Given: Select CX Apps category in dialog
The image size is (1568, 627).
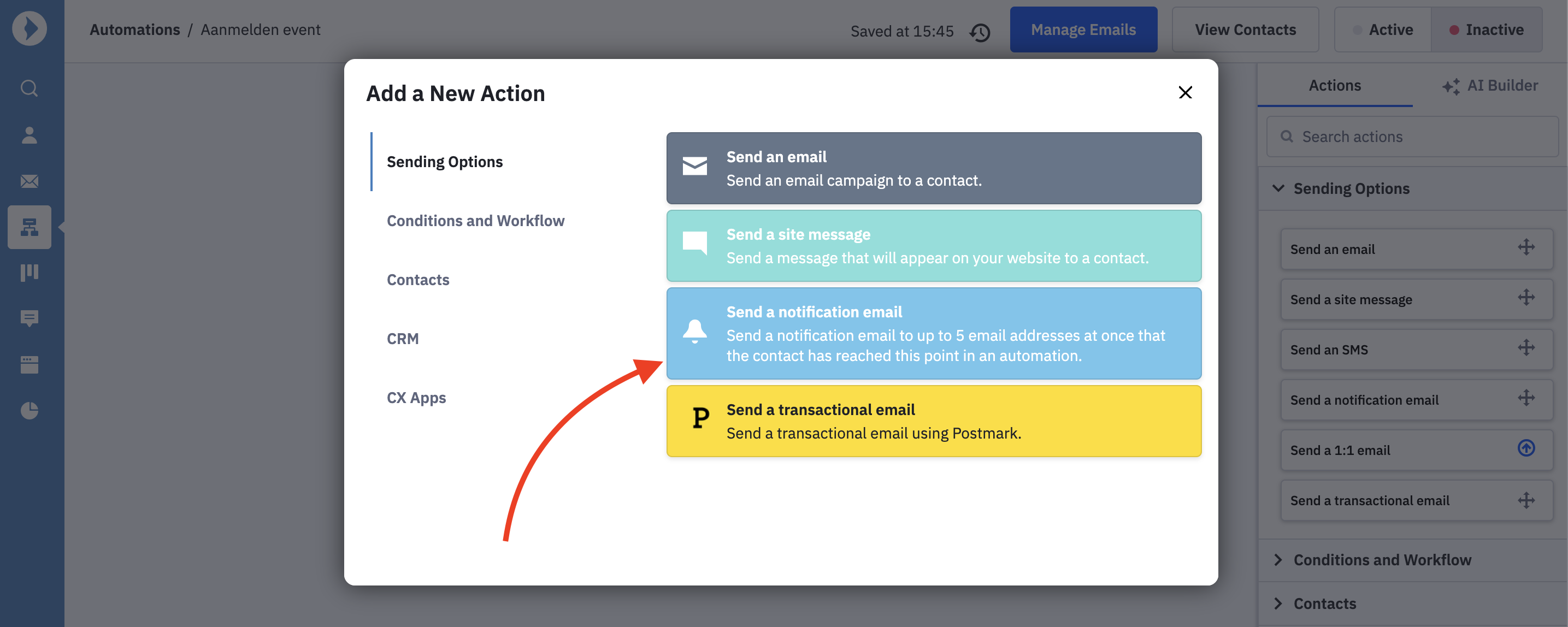Looking at the screenshot, I should click(x=416, y=398).
